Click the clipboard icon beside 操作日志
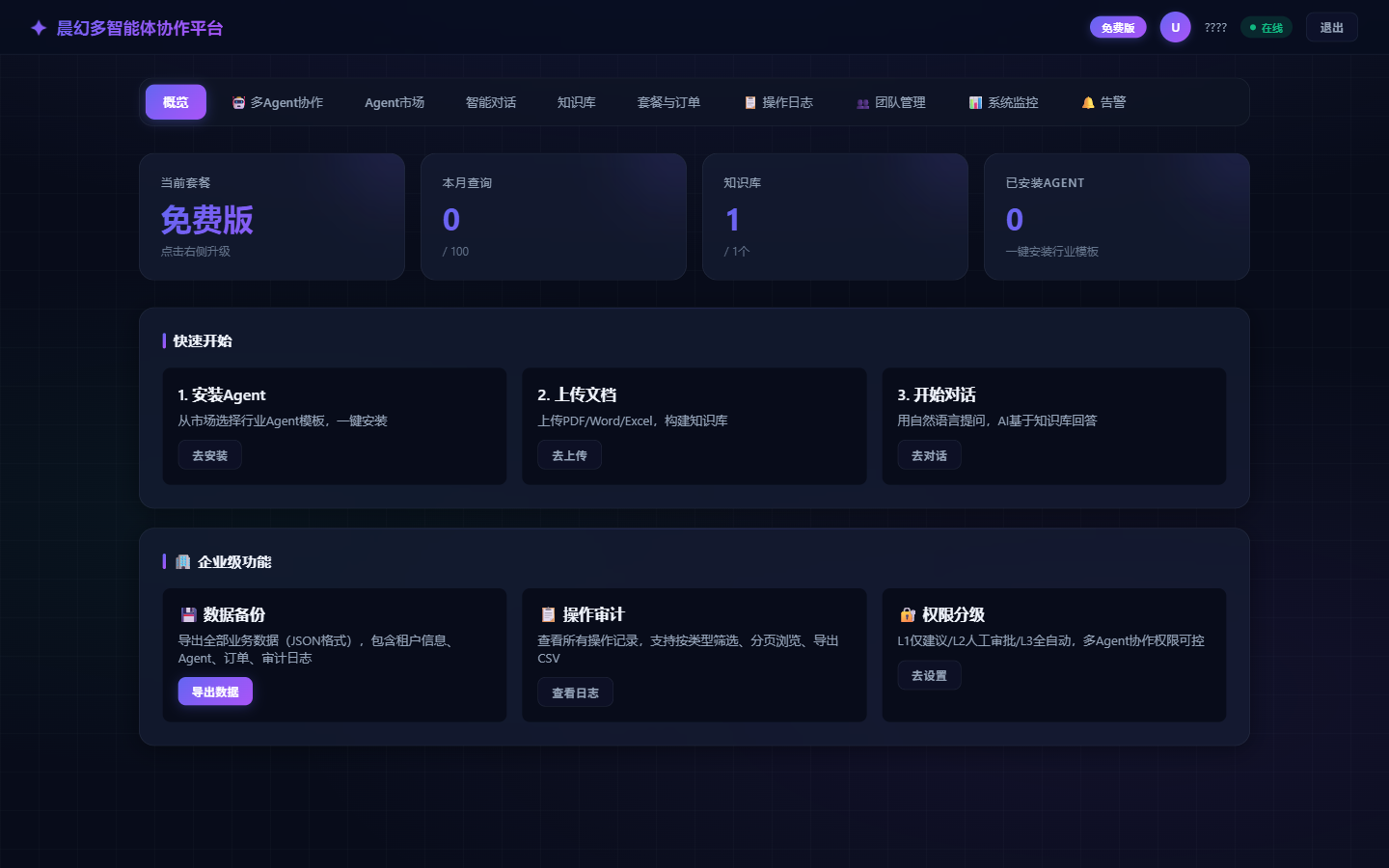 click(750, 102)
